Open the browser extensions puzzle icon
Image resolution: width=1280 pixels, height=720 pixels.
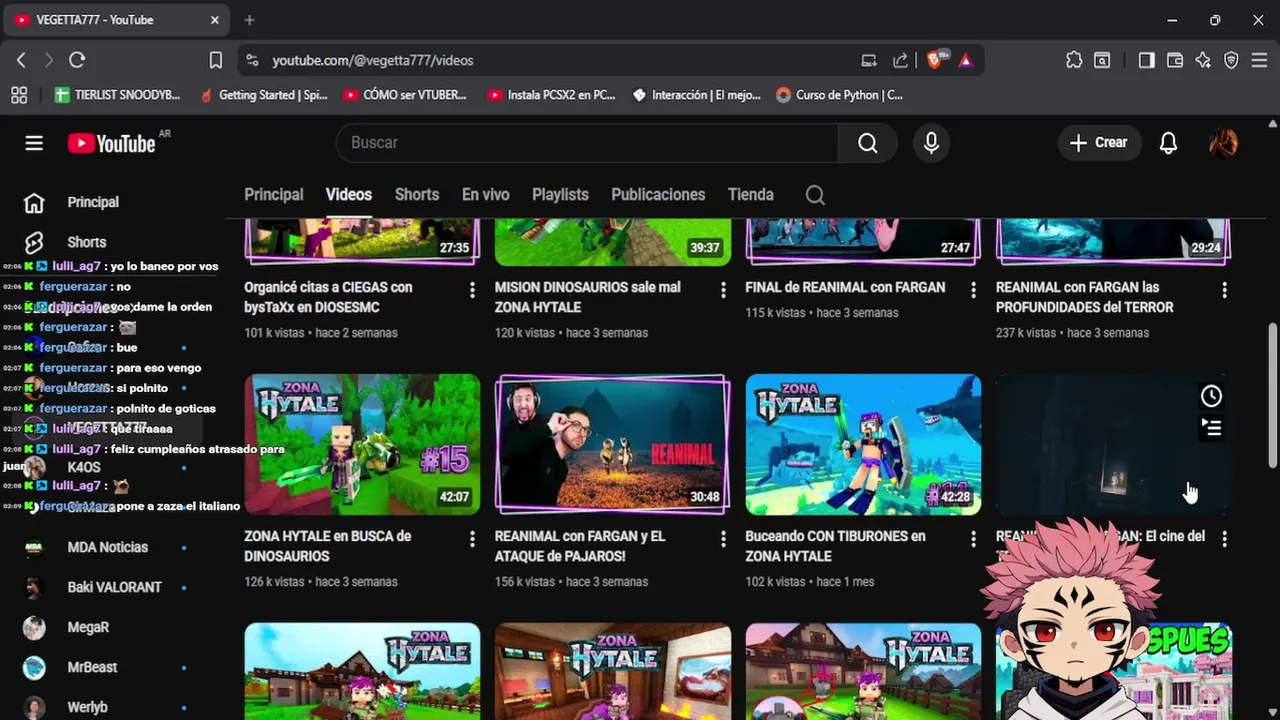(x=1074, y=60)
